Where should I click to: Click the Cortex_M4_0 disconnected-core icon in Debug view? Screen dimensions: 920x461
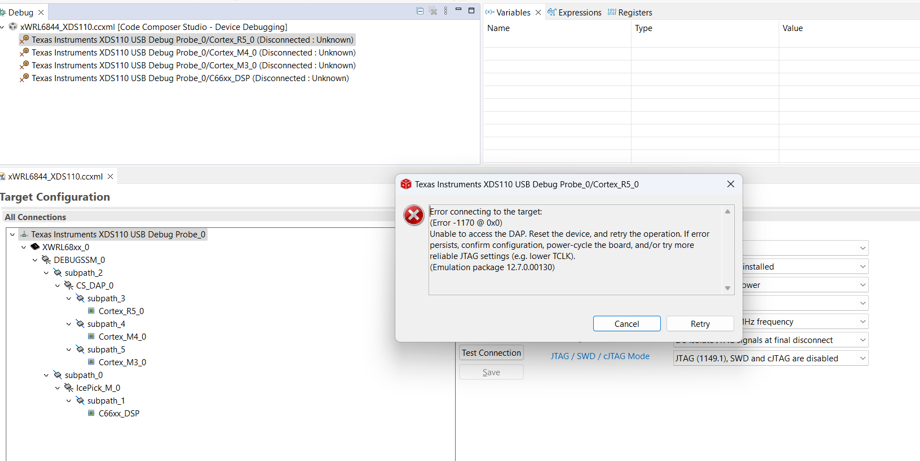[x=24, y=53]
